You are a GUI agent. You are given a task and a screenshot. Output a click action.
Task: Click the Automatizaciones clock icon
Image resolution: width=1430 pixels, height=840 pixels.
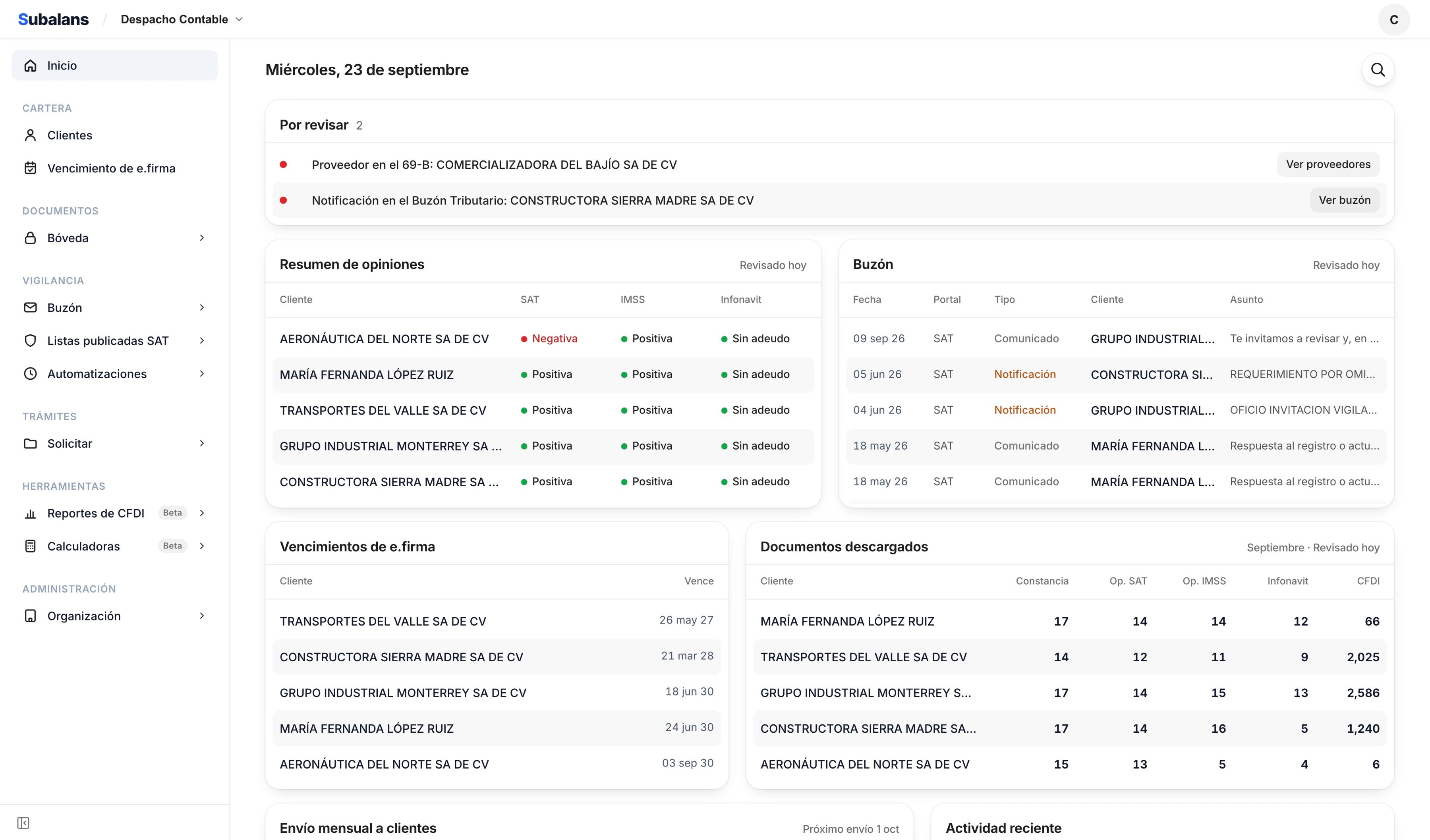pos(31,373)
